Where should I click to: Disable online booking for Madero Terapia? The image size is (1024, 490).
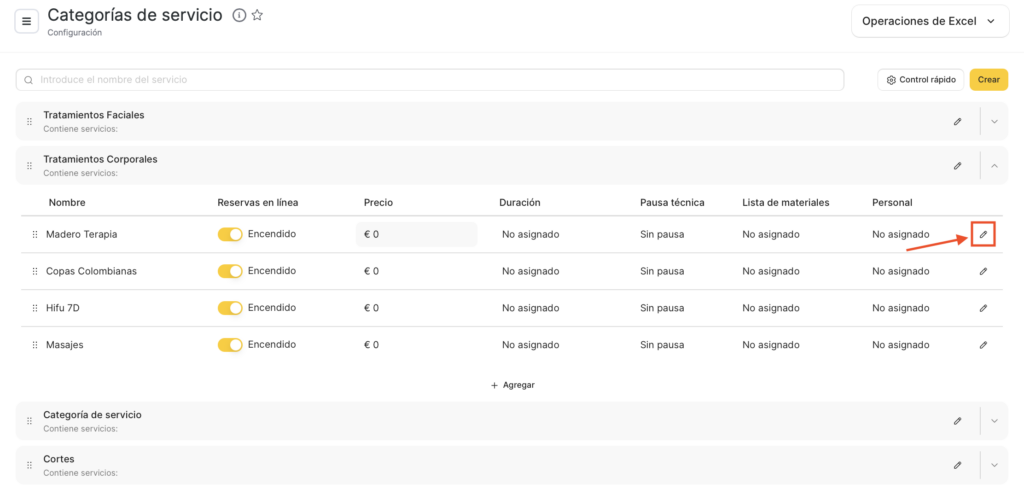[230, 234]
